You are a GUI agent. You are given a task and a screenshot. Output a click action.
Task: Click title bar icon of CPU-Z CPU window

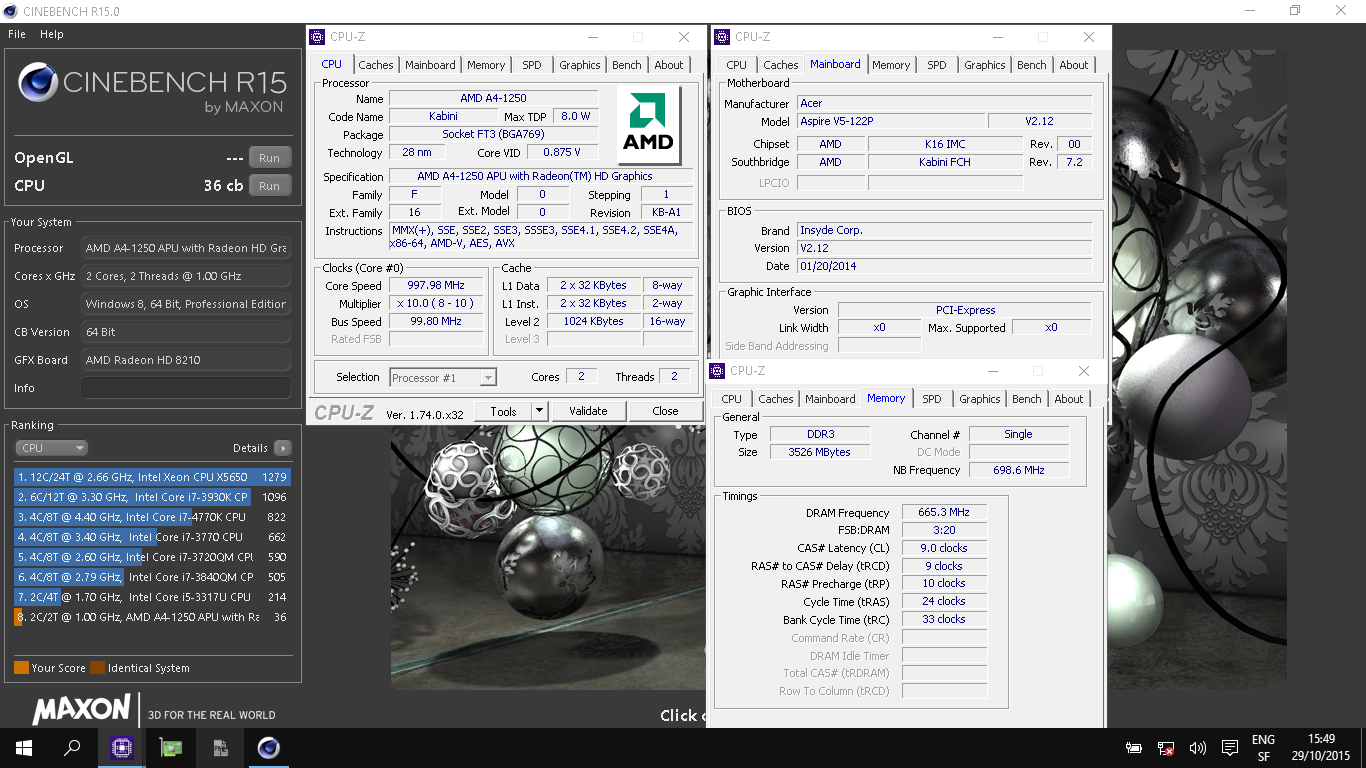click(318, 37)
